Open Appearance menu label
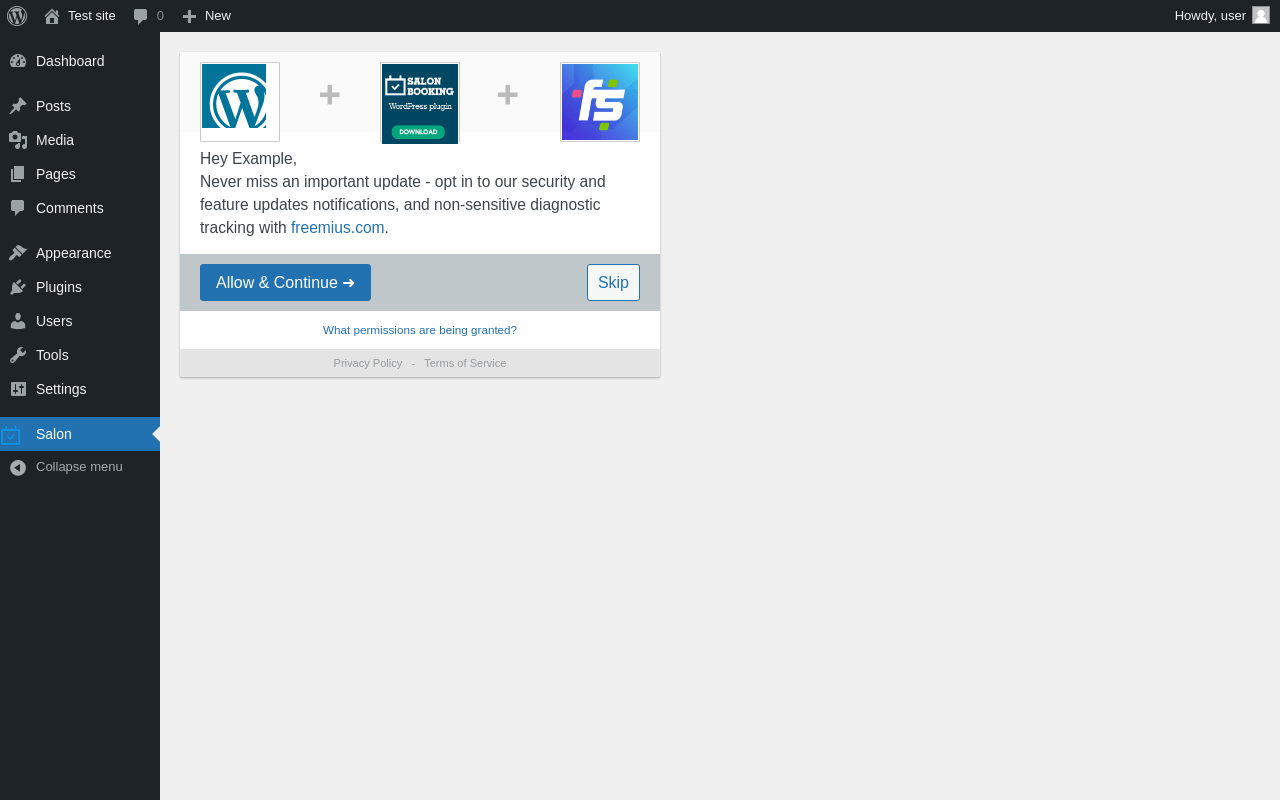The height and width of the screenshot is (800, 1280). pyautogui.click(x=74, y=253)
